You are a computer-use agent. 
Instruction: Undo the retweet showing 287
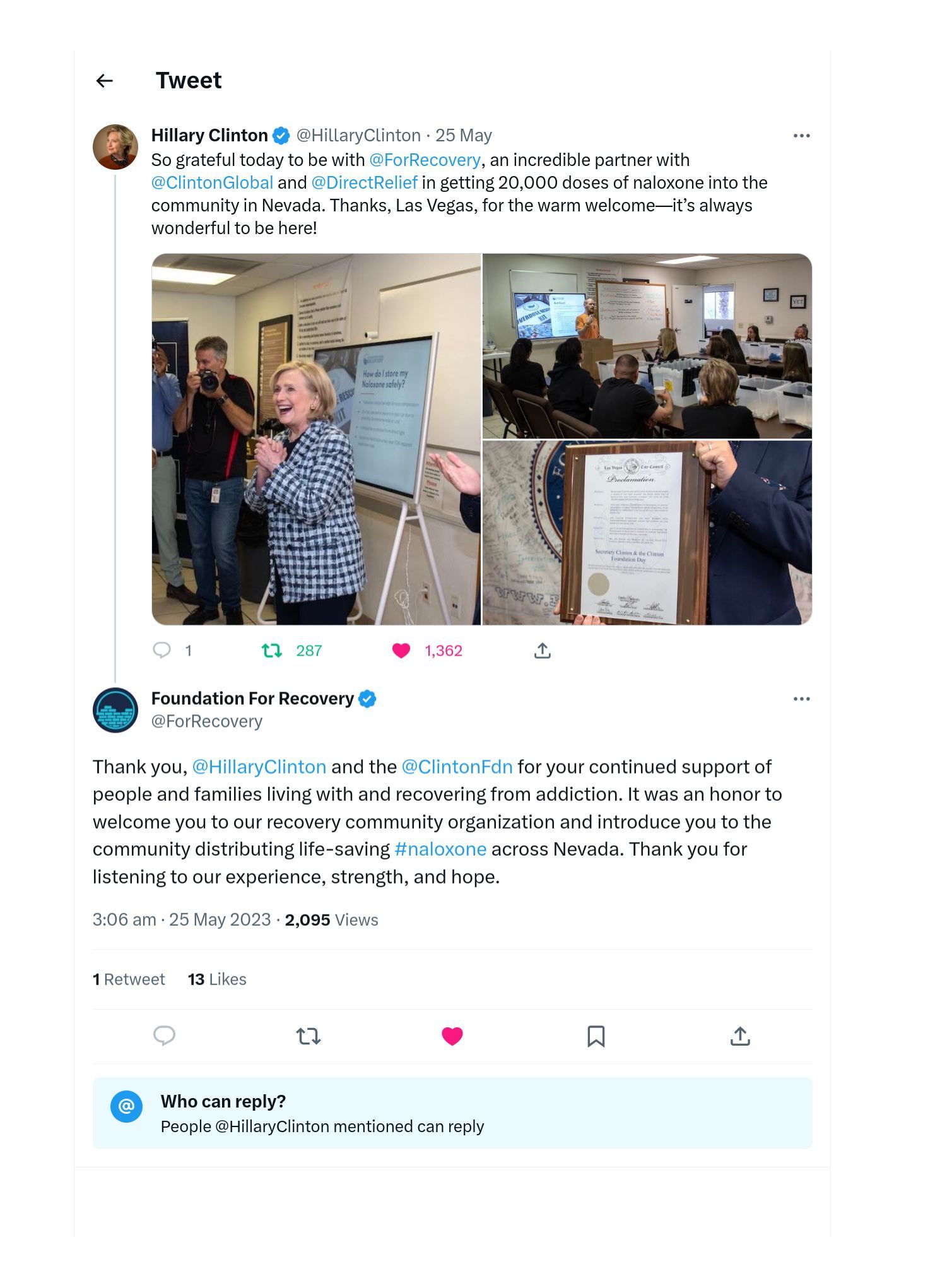[272, 650]
